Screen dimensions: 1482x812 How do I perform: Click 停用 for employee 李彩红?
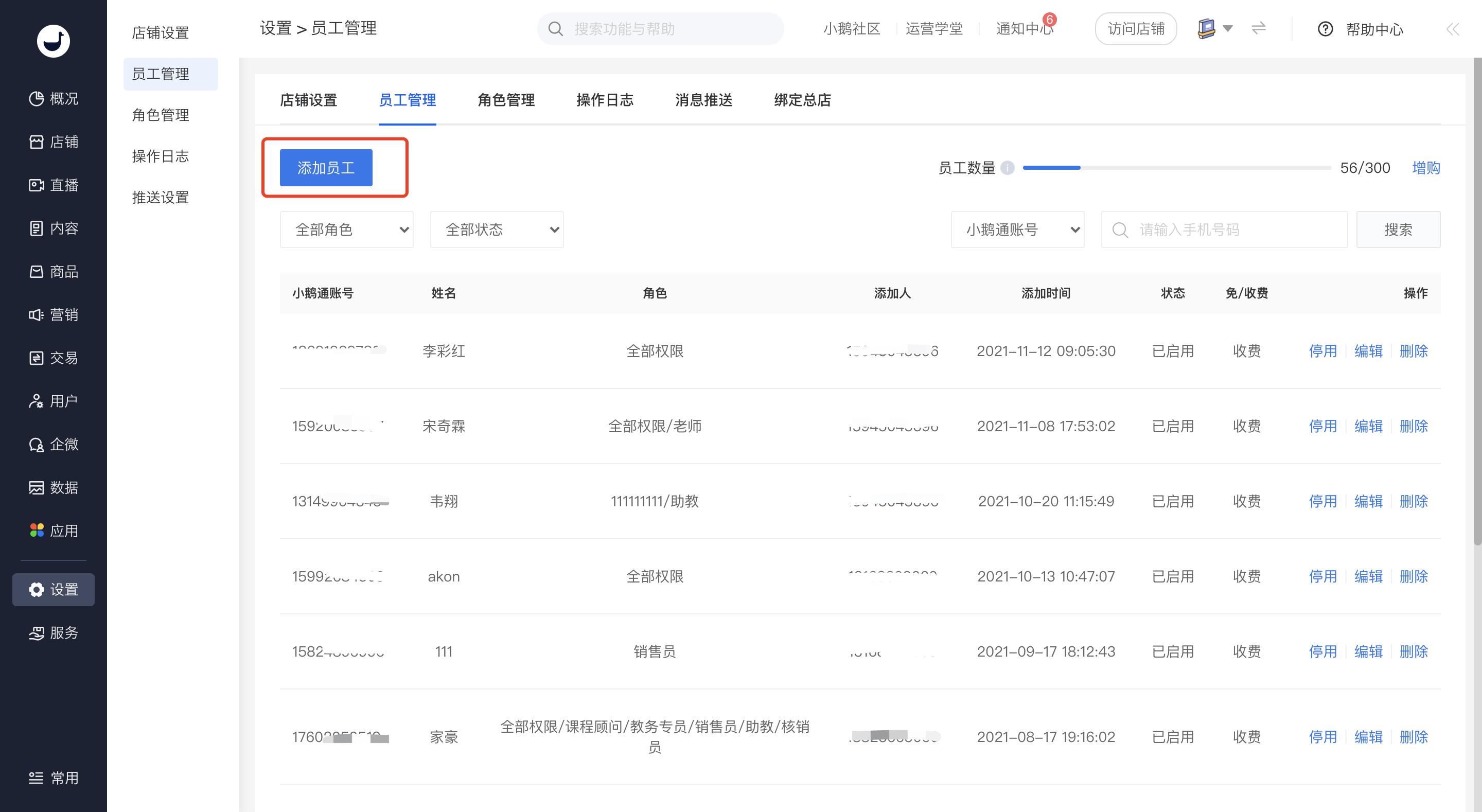pos(1322,351)
